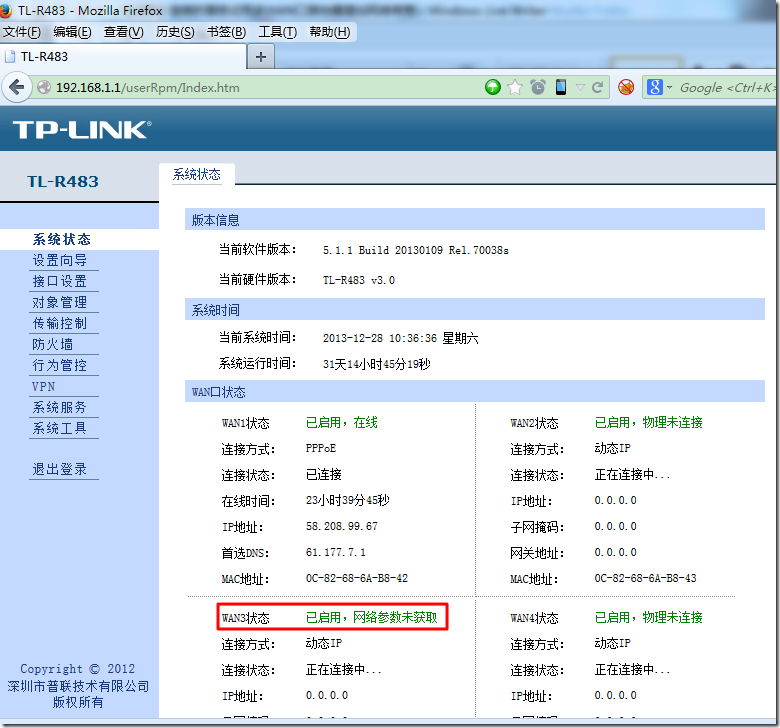Click the green go arrow icon in address bar
The height and width of the screenshot is (728, 780).
coord(492,88)
